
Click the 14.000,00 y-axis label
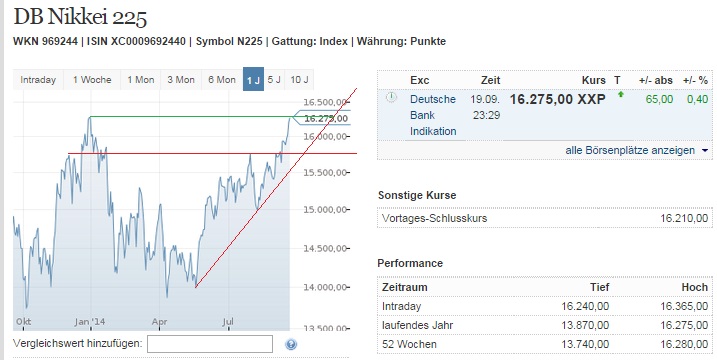click(x=325, y=287)
